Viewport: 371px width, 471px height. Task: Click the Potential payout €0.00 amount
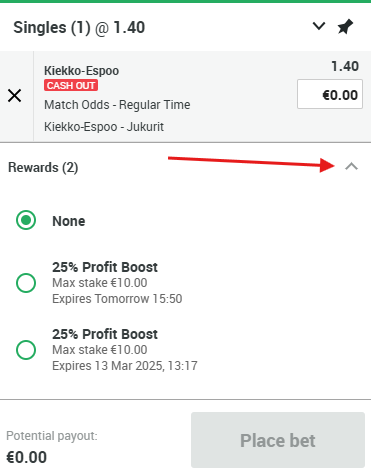point(26,457)
